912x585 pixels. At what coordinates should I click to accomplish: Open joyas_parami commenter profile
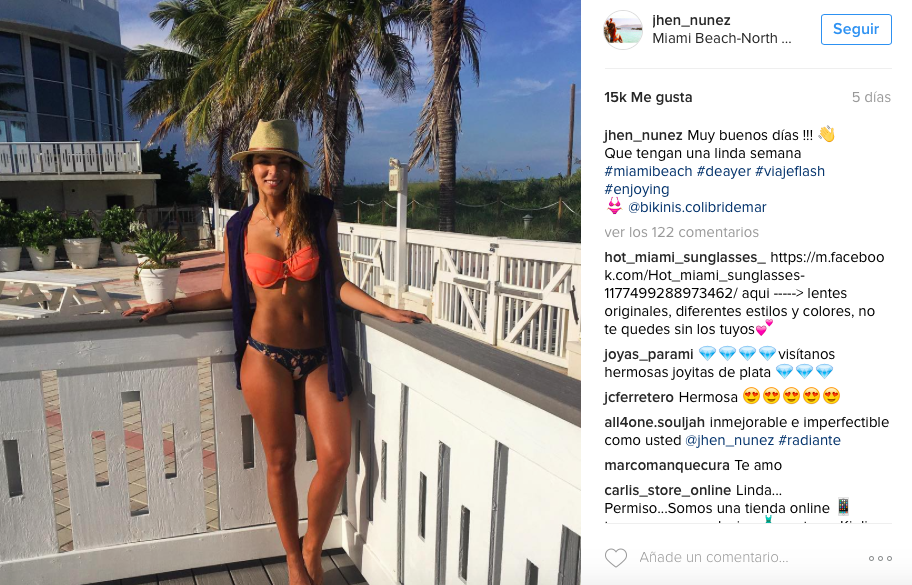point(649,354)
